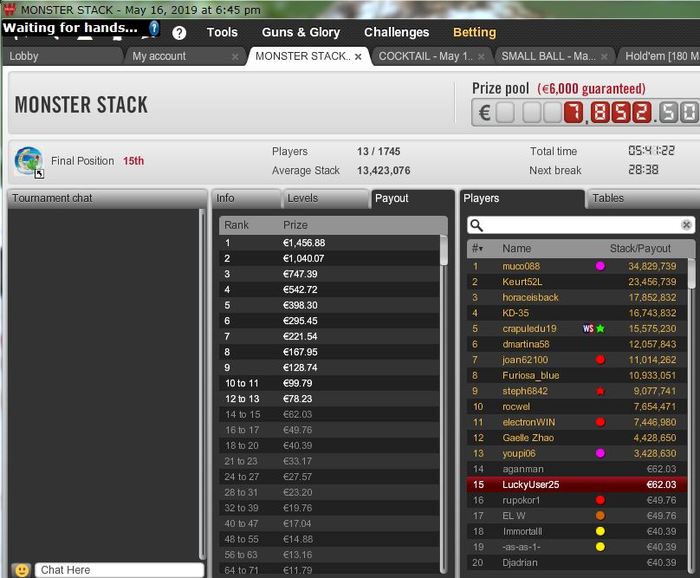The width and height of the screenshot is (700, 578).
Task: Open the help question mark icon
Action: 179,33
